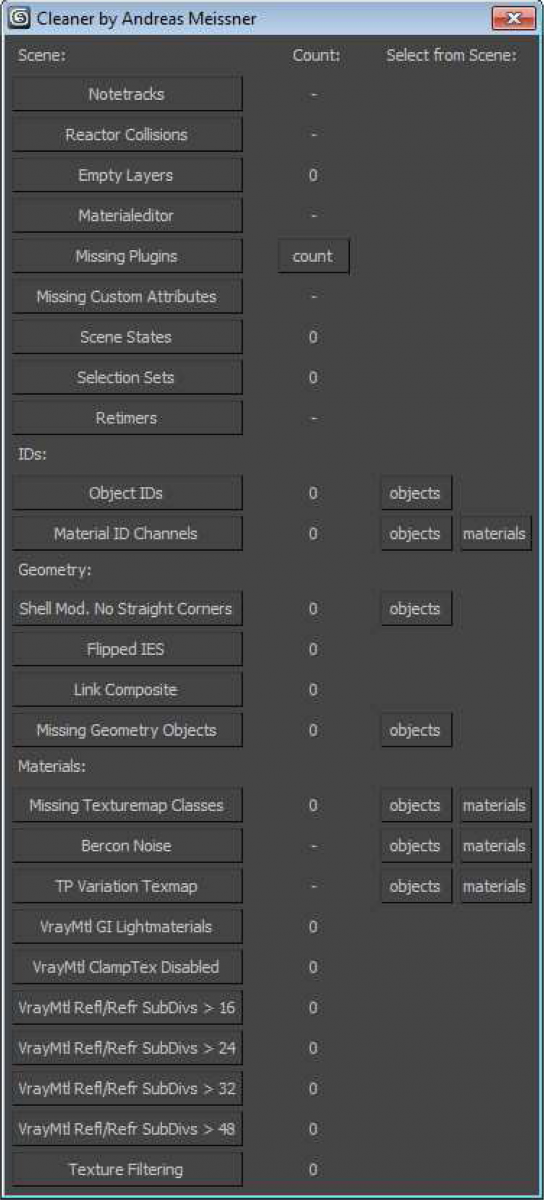Image resolution: width=544 pixels, height=1200 pixels.
Task: Click the Flipped IES button
Action: [x=127, y=649]
